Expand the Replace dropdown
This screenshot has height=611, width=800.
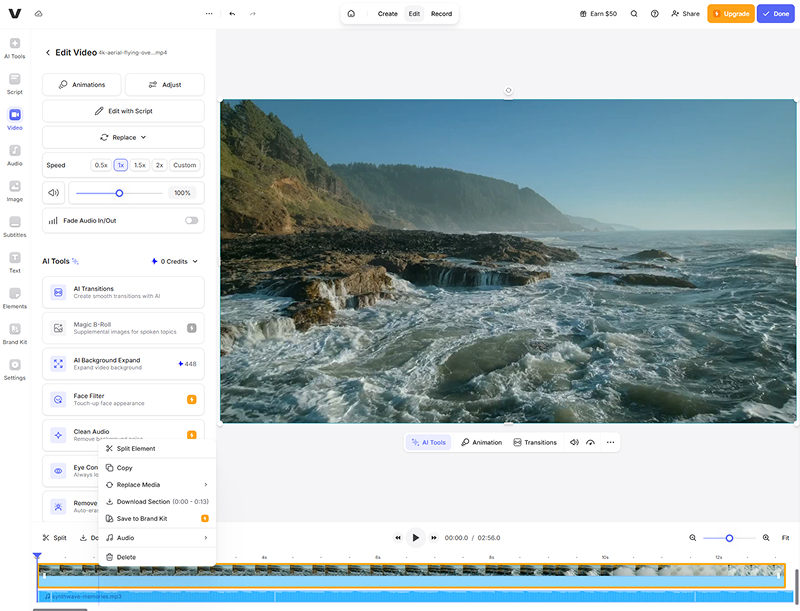click(123, 137)
